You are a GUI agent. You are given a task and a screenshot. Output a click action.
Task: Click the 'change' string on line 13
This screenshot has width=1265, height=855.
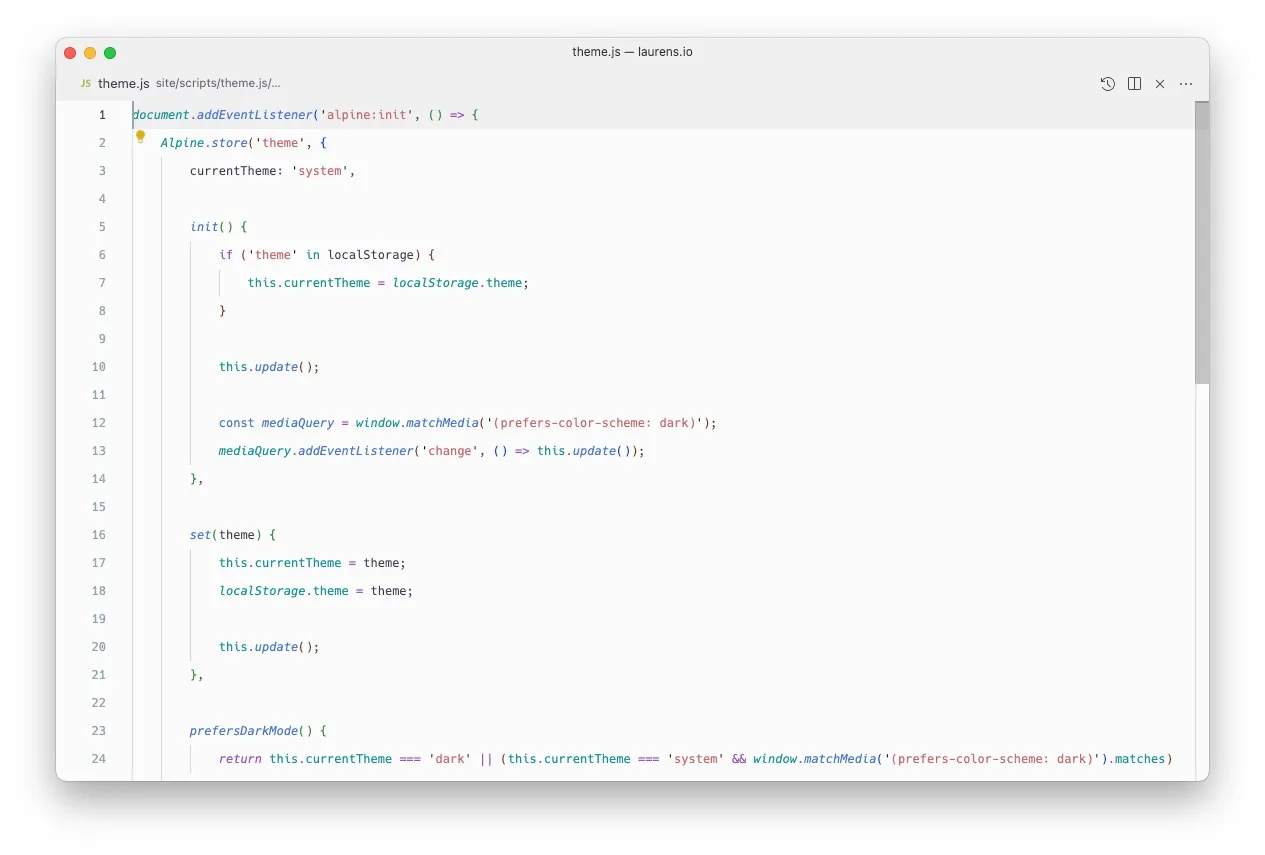[450, 451]
